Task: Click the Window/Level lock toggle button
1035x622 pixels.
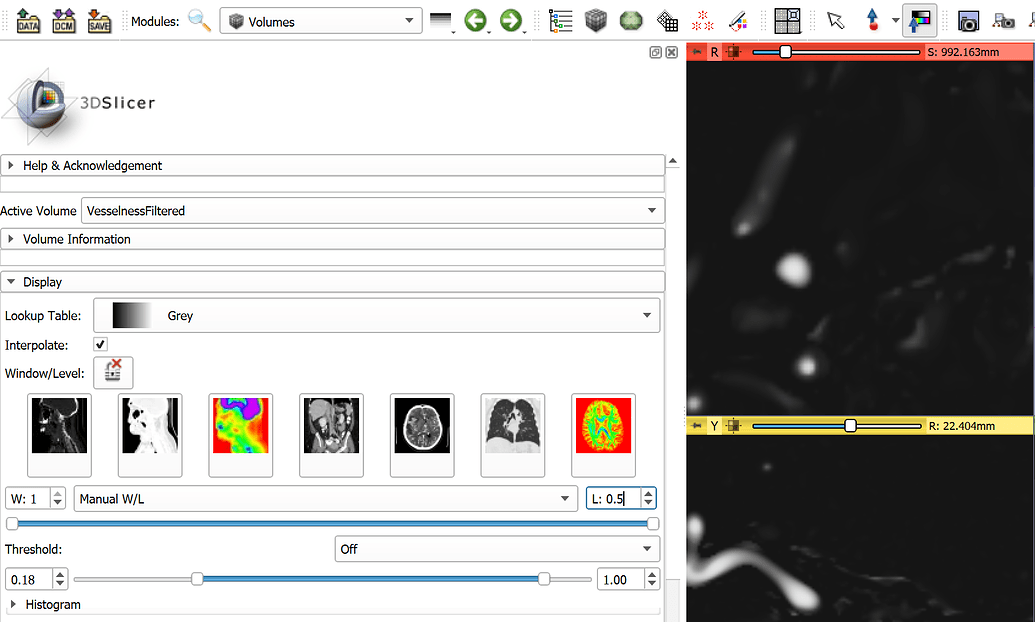Action: [x=113, y=372]
